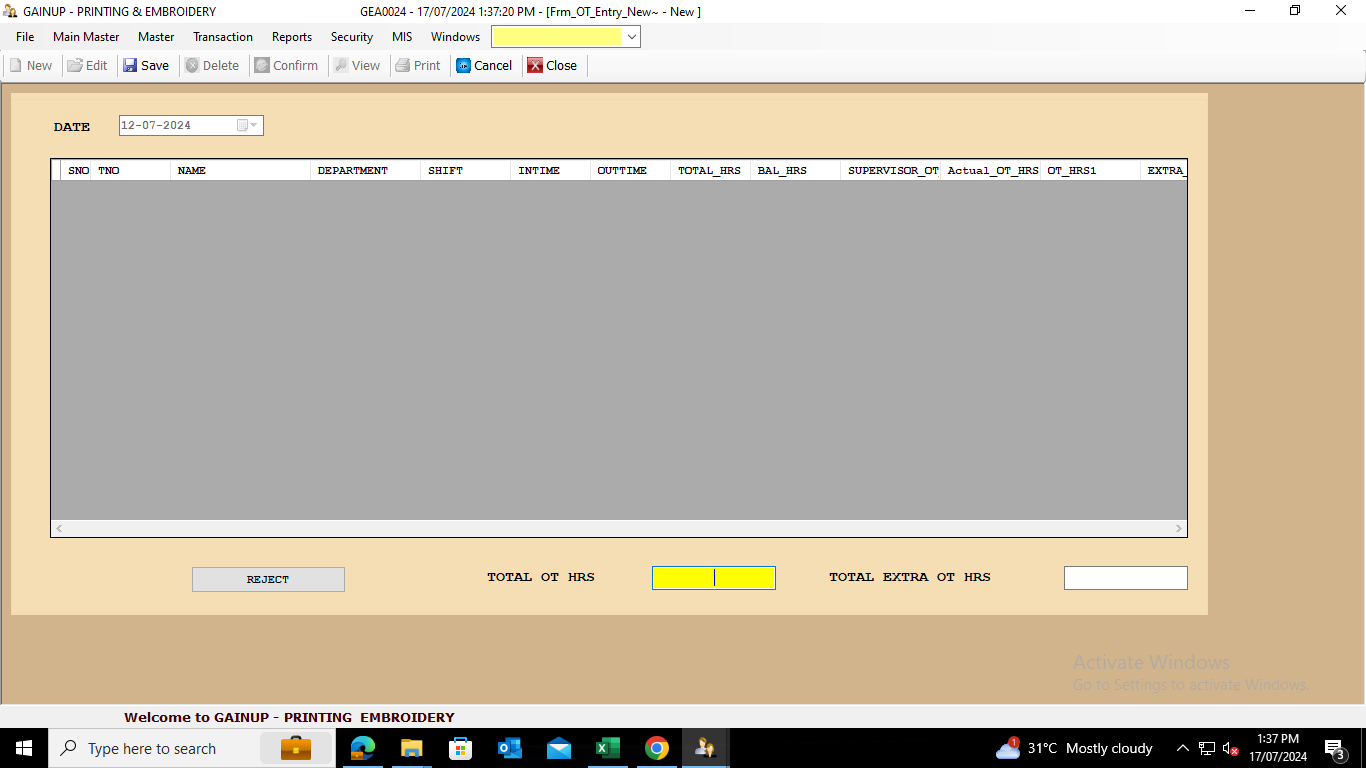Click the TOTAL OT HRS yellow field
This screenshot has height=768, width=1366.
click(713, 578)
